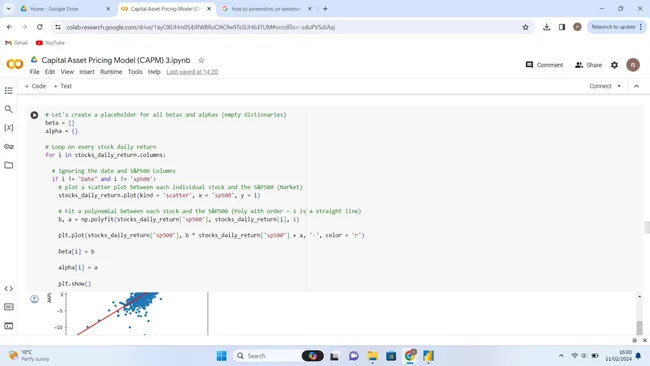The height and width of the screenshot is (366, 650).
Task: Open the Windows Start menu
Action: tap(222, 356)
